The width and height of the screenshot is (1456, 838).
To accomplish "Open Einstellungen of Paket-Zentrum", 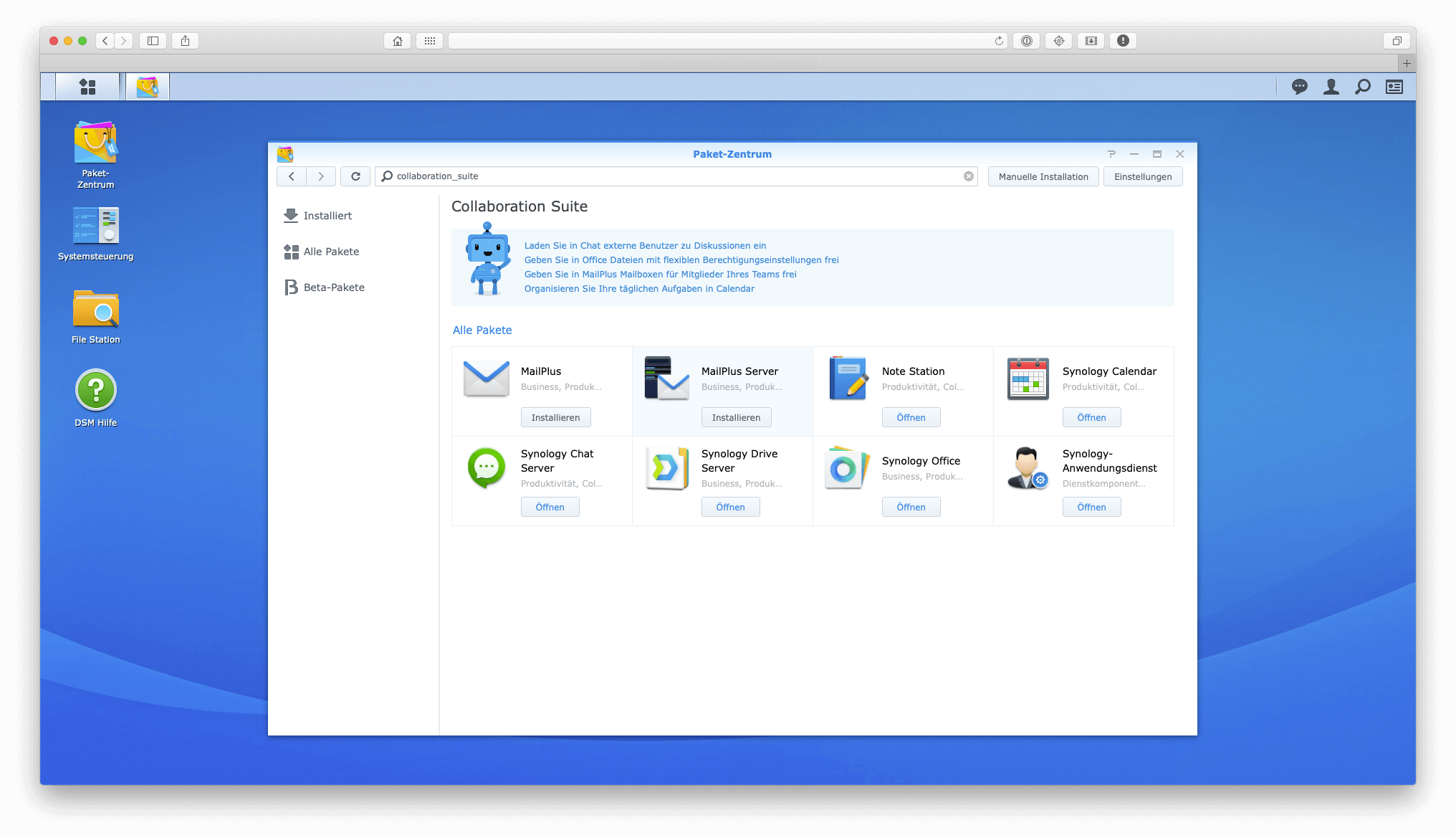I will pos(1143,177).
